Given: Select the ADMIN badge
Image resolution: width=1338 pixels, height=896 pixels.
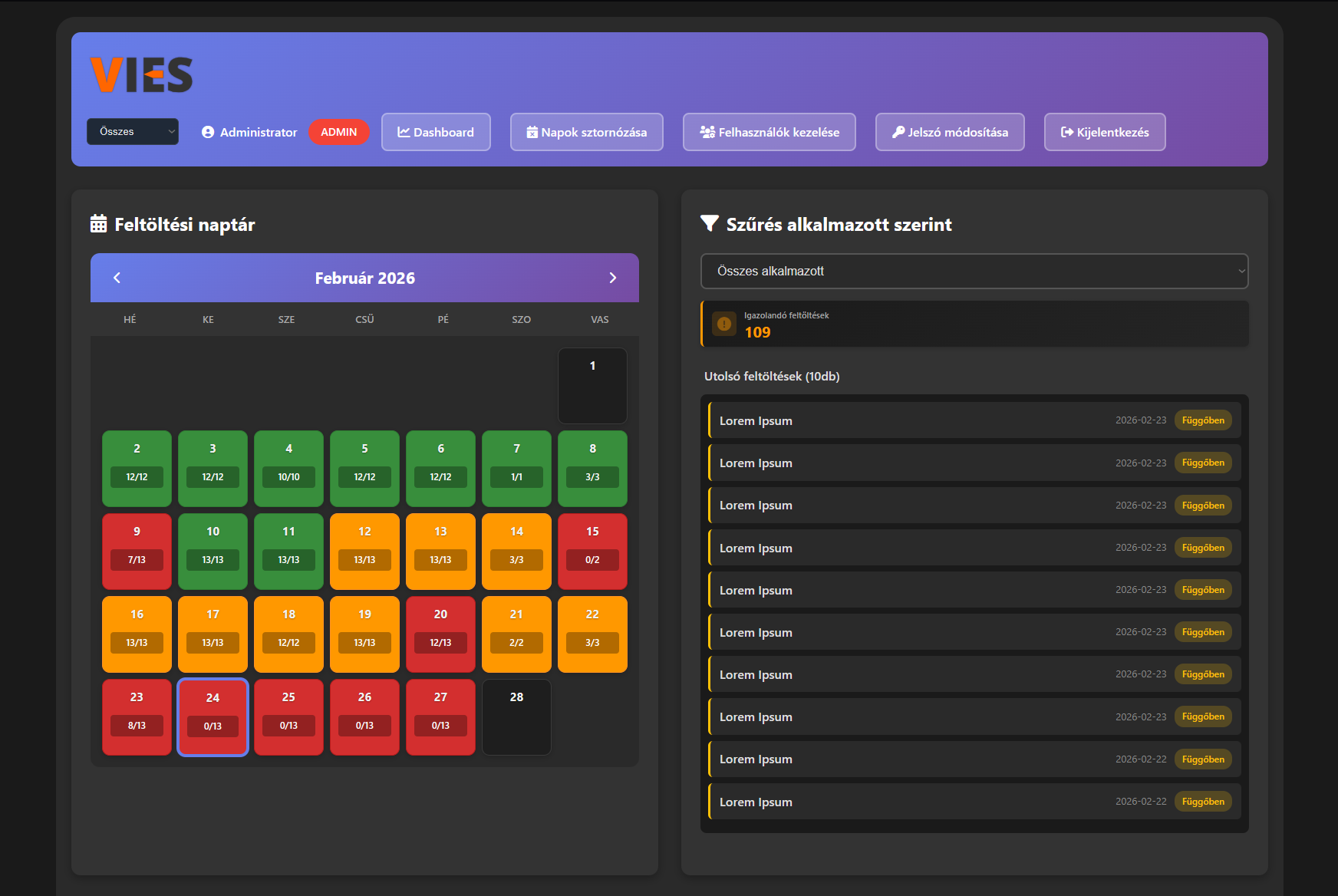Looking at the screenshot, I should (x=338, y=132).
